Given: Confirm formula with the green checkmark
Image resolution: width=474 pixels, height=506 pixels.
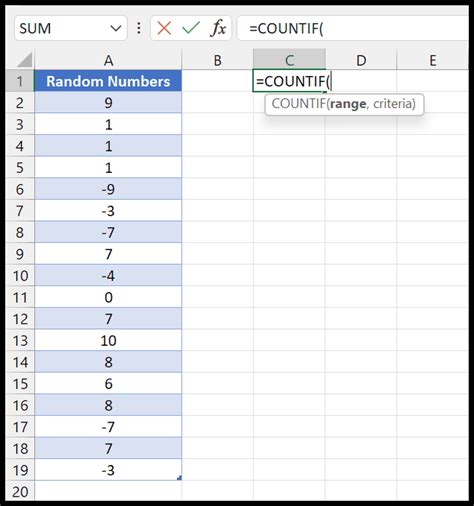Looking at the screenshot, I should pyautogui.click(x=191, y=28).
